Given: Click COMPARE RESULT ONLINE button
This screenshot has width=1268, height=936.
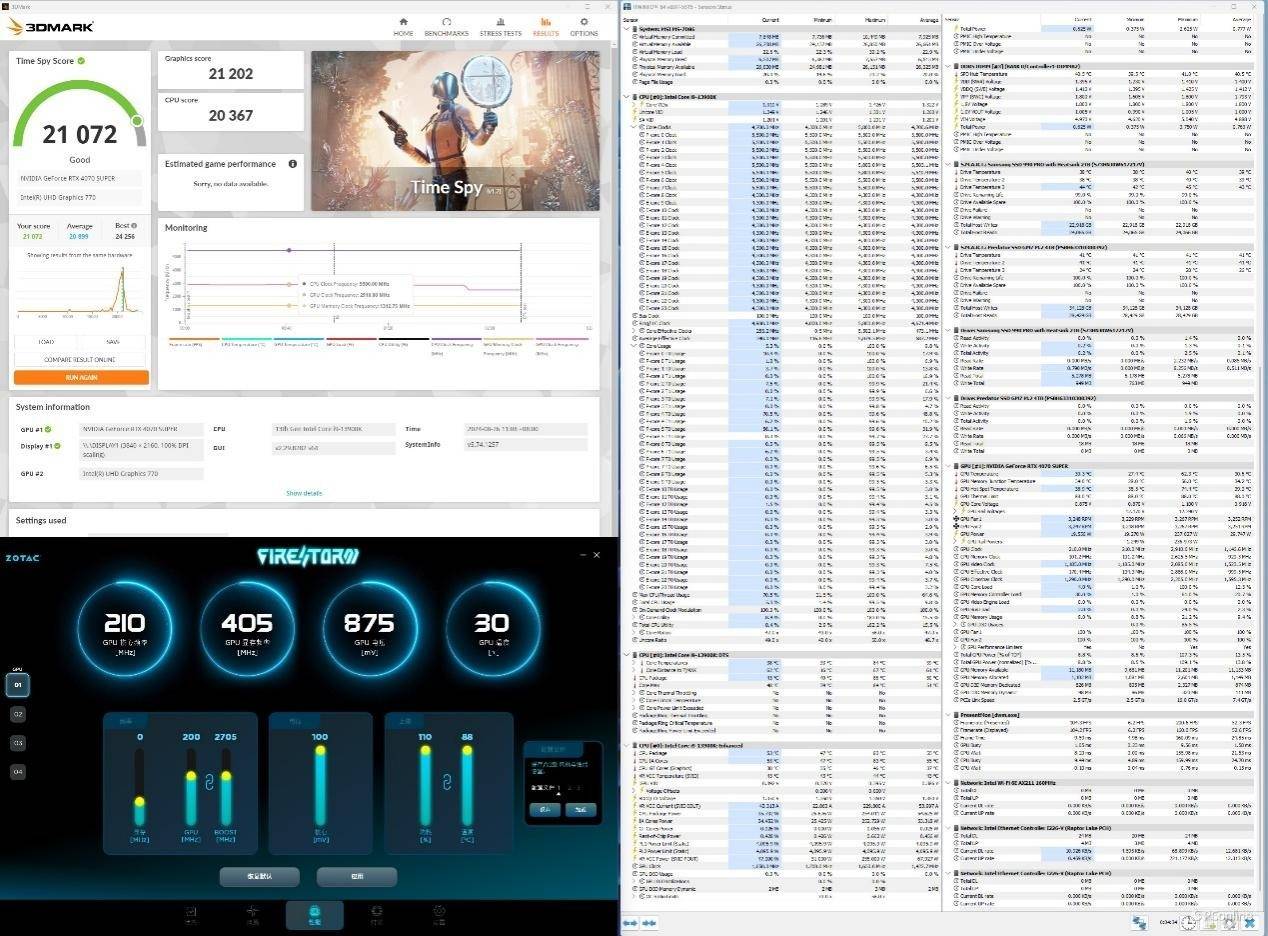Looking at the screenshot, I should (x=81, y=359).
